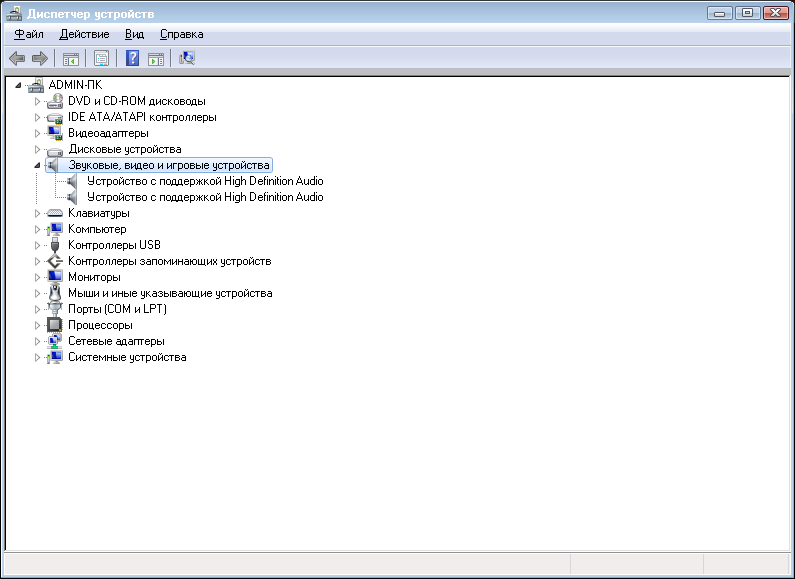Screen dimensions: 795x579
Task: Select first Устройство с поддержкой High Definition Audio
Action: [x=205, y=181]
